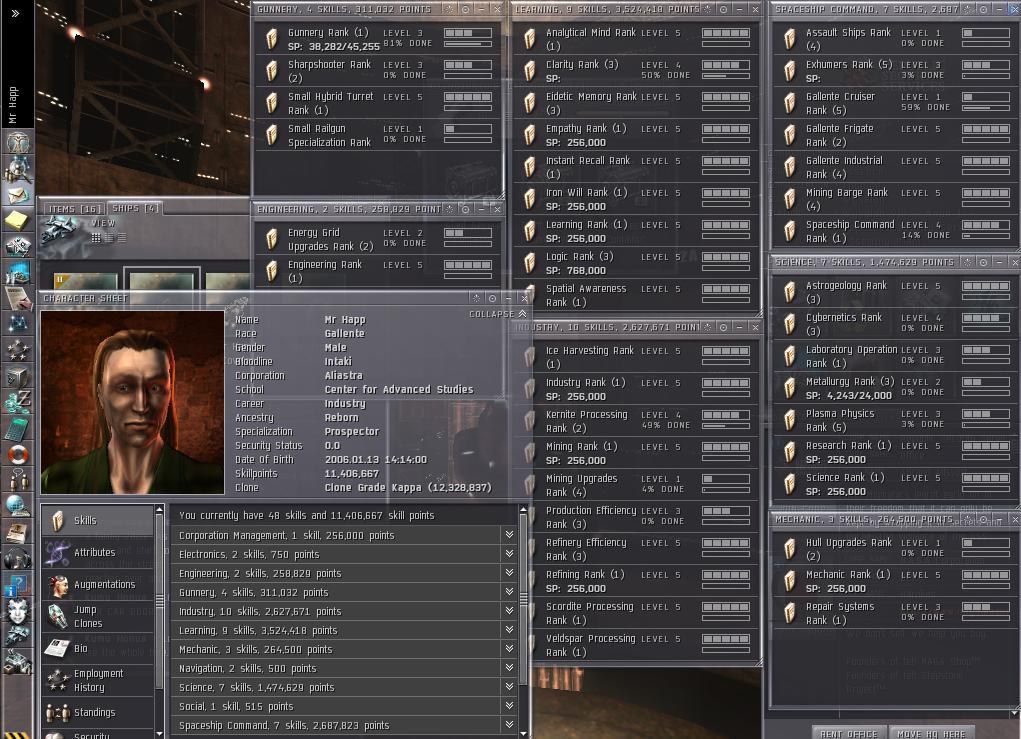Open the station buildings icon in sidebar

click(18, 662)
